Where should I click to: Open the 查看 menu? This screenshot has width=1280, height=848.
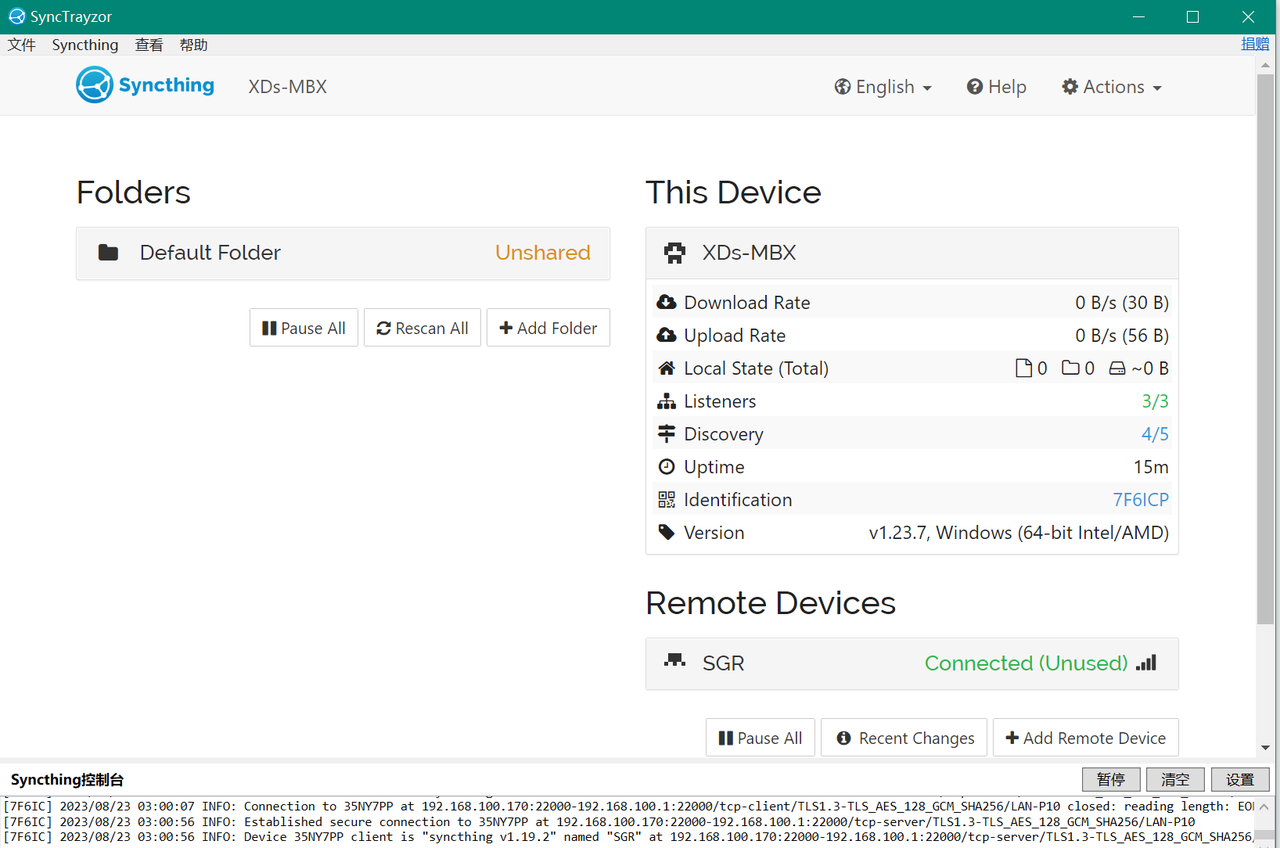pyautogui.click(x=149, y=45)
